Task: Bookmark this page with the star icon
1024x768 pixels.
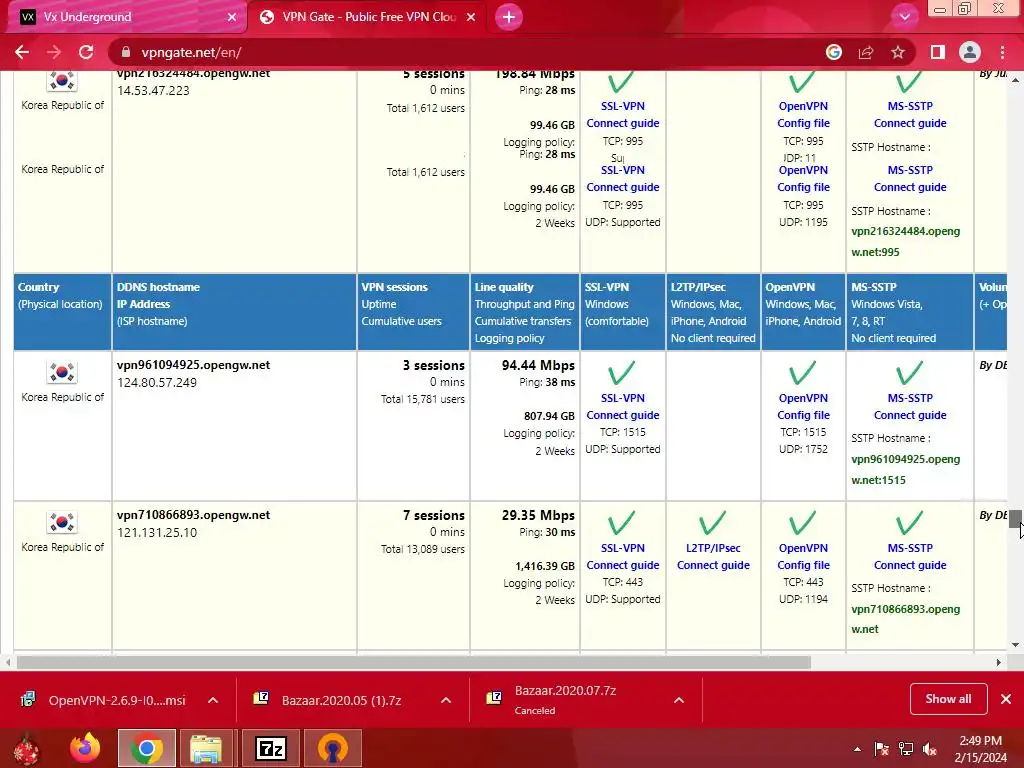Action: pos(898,52)
